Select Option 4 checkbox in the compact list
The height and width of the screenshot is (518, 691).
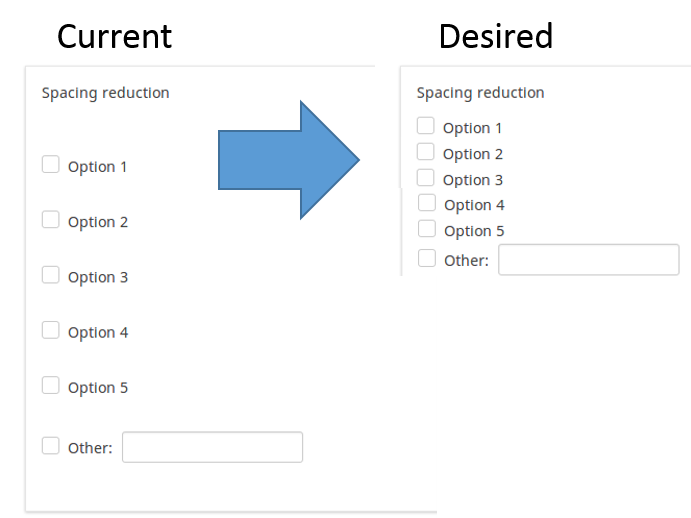click(x=427, y=203)
